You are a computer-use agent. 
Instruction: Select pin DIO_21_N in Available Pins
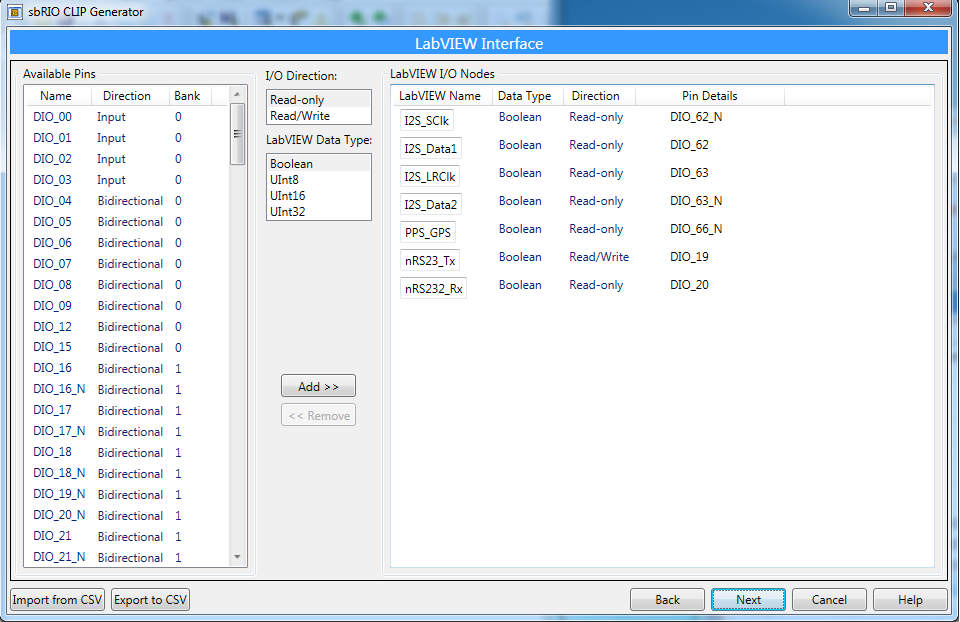click(127, 557)
